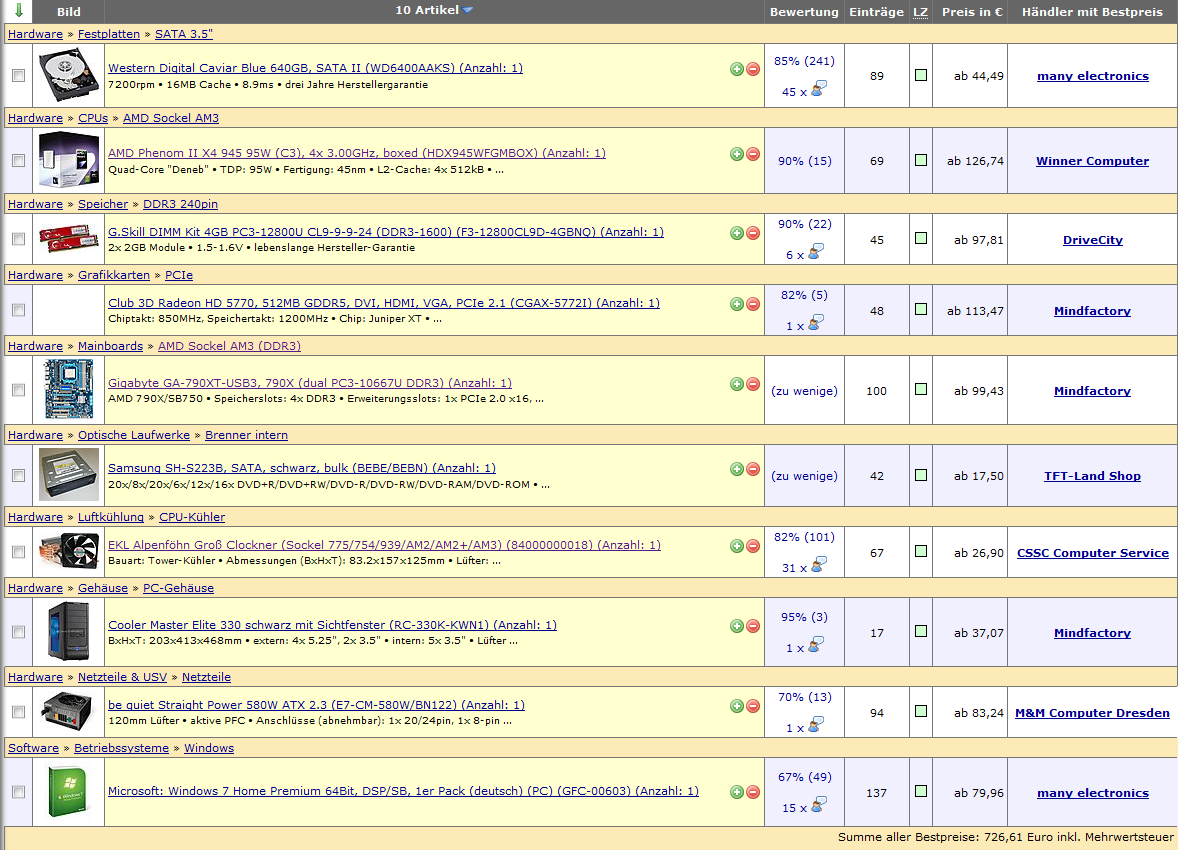Open the 10 Artikel dropdown arrow
1178x850 pixels.
468,11
